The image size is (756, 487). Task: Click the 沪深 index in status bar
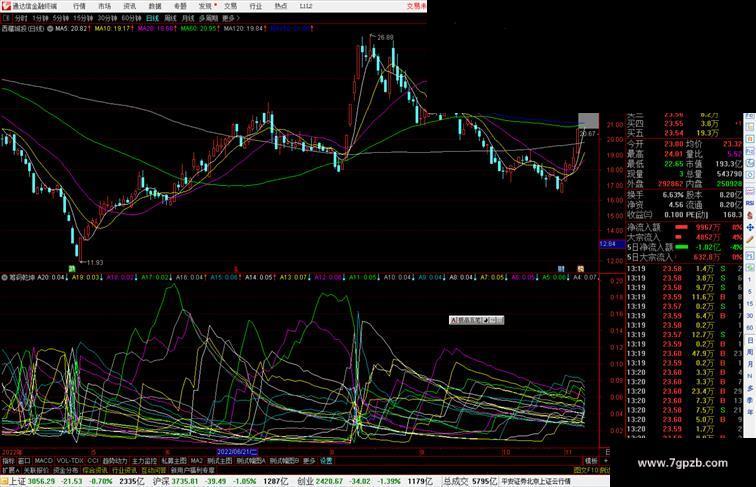pyautogui.click(x=161, y=481)
